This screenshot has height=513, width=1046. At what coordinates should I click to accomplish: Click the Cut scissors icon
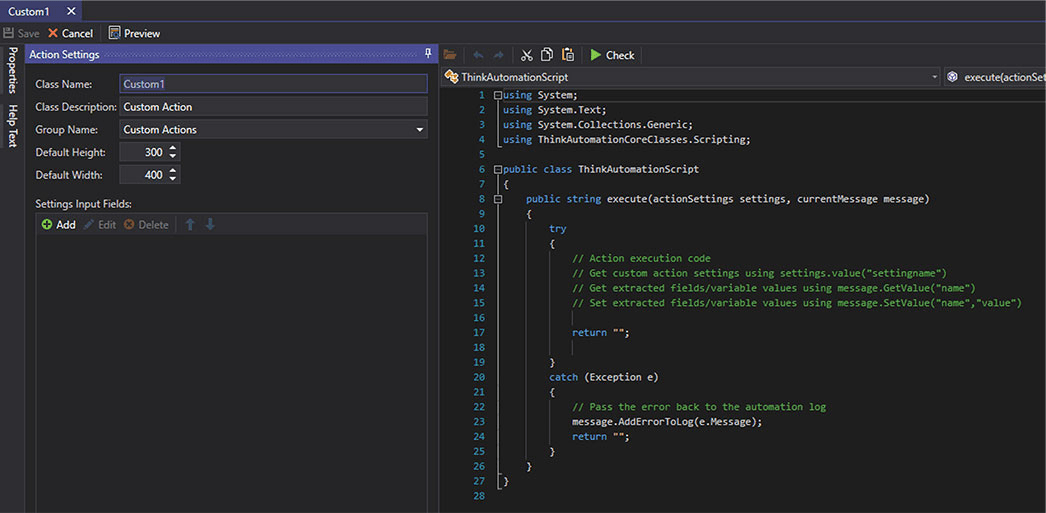point(527,55)
